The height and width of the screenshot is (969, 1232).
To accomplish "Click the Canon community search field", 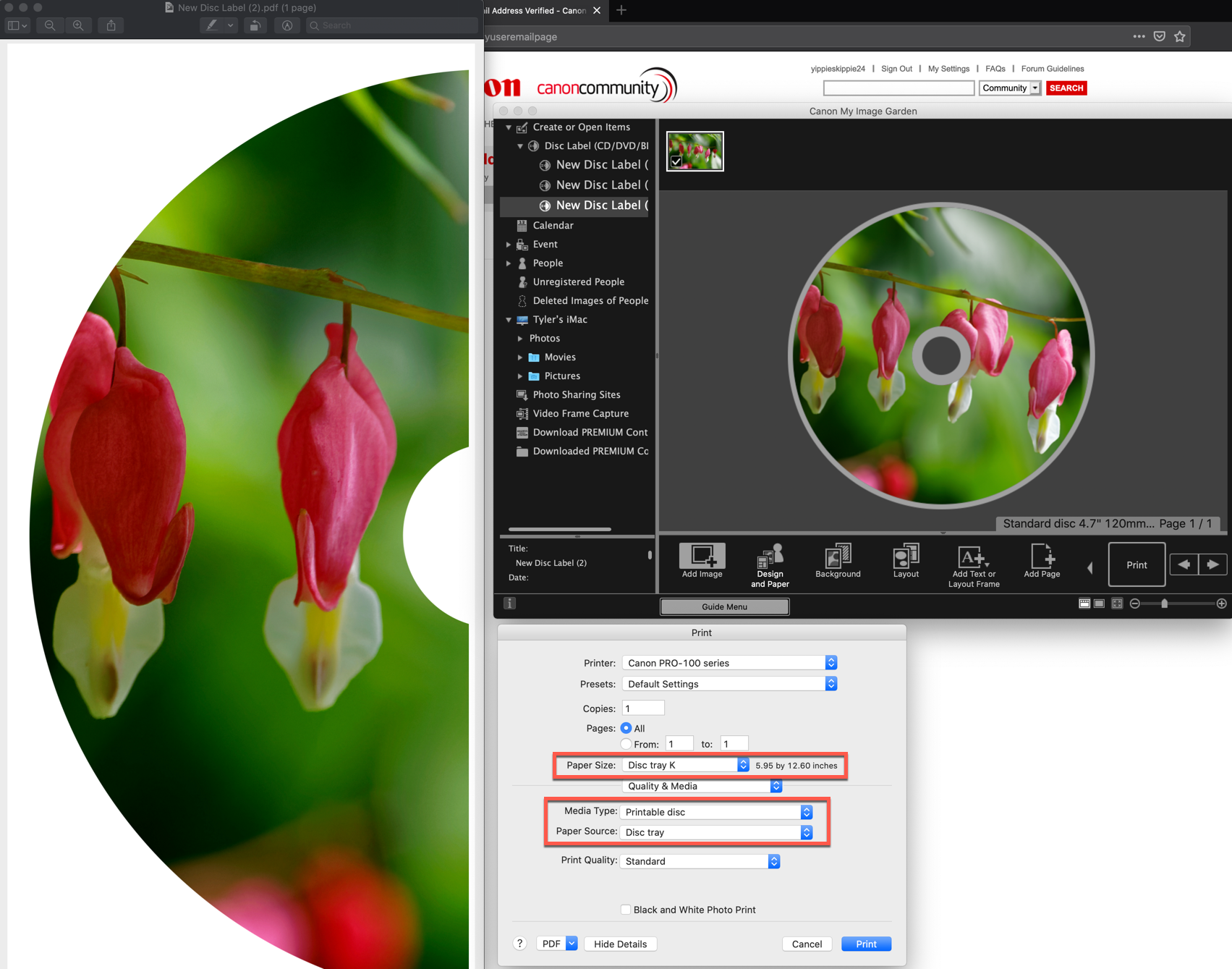I will tap(898, 88).
